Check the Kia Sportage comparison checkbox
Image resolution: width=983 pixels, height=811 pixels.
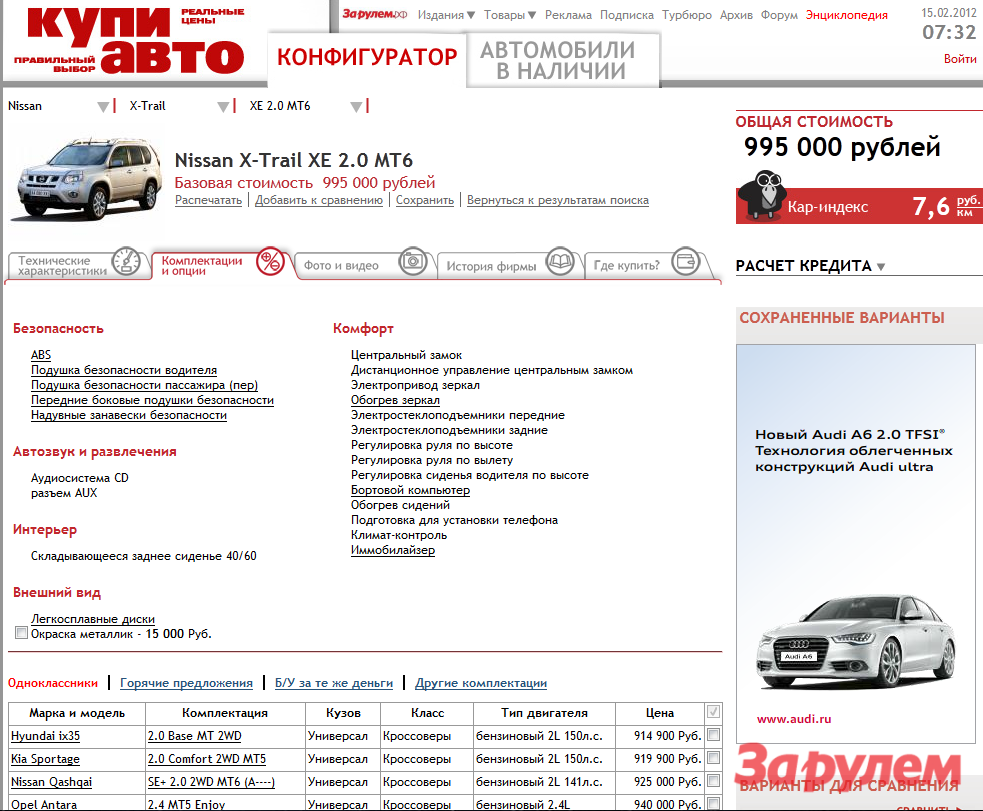[713, 758]
